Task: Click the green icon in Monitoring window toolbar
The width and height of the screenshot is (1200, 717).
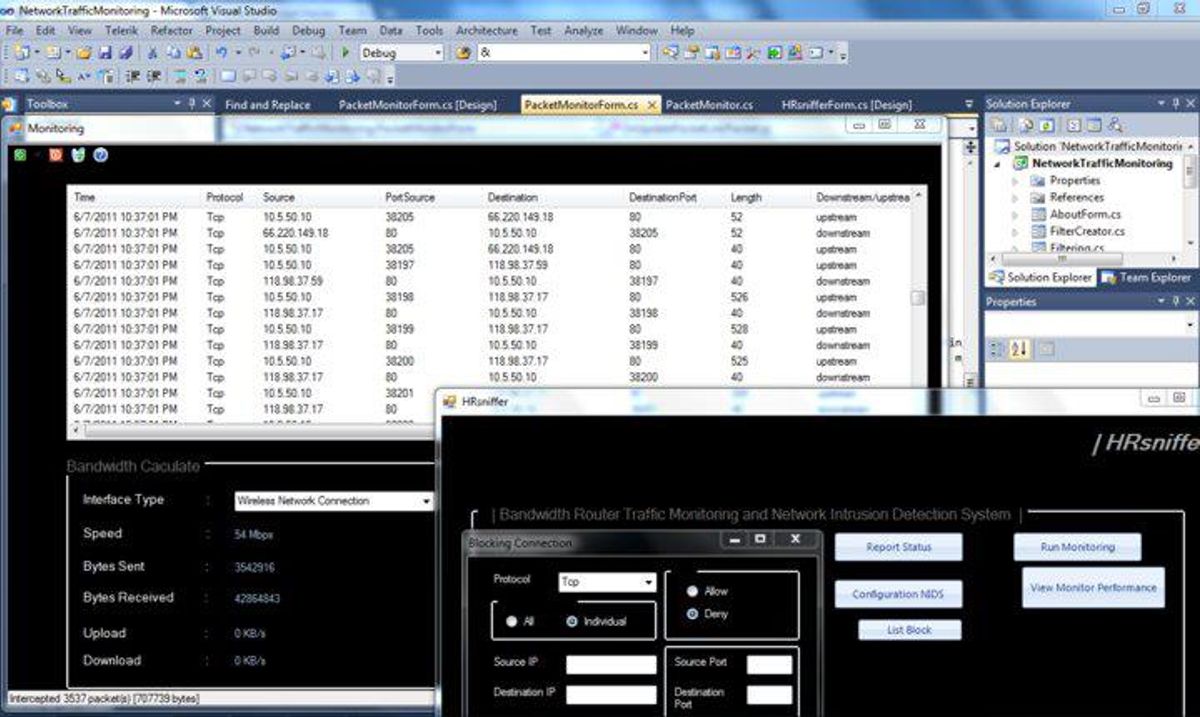Action: pos(21,155)
